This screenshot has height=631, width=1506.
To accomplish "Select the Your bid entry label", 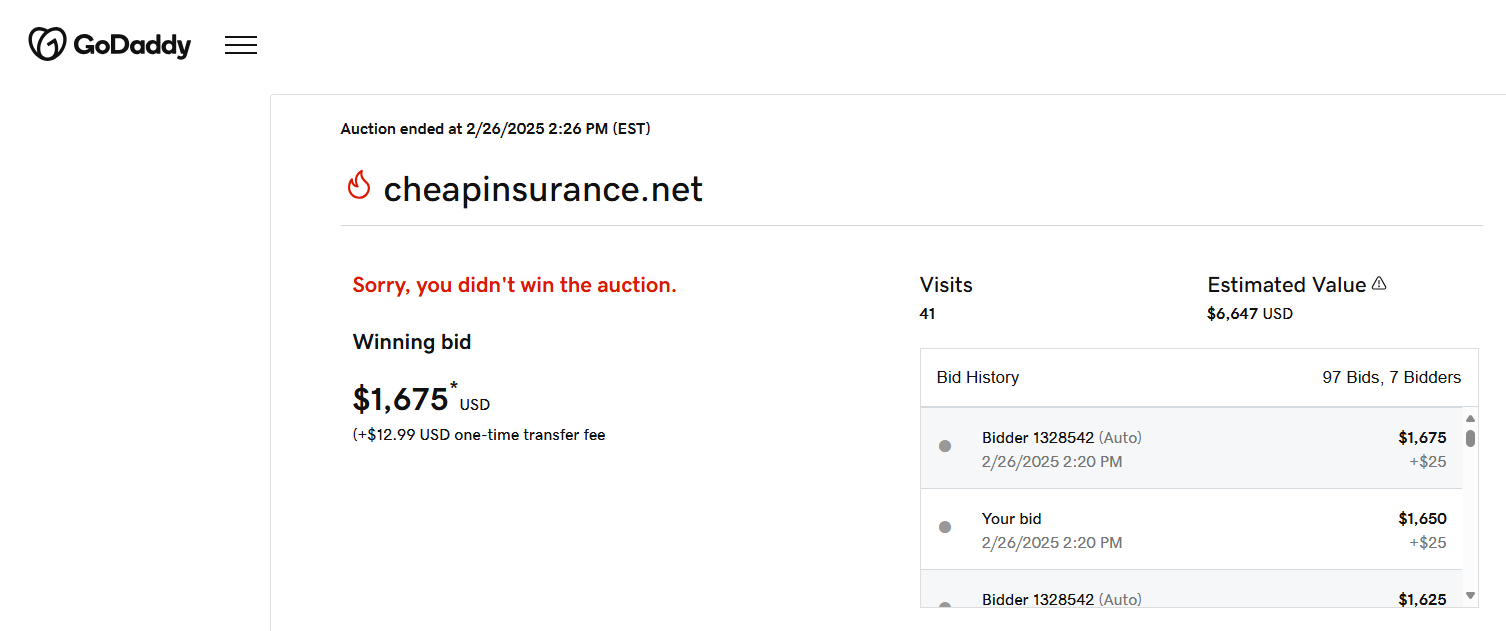I will pos(1011,518).
